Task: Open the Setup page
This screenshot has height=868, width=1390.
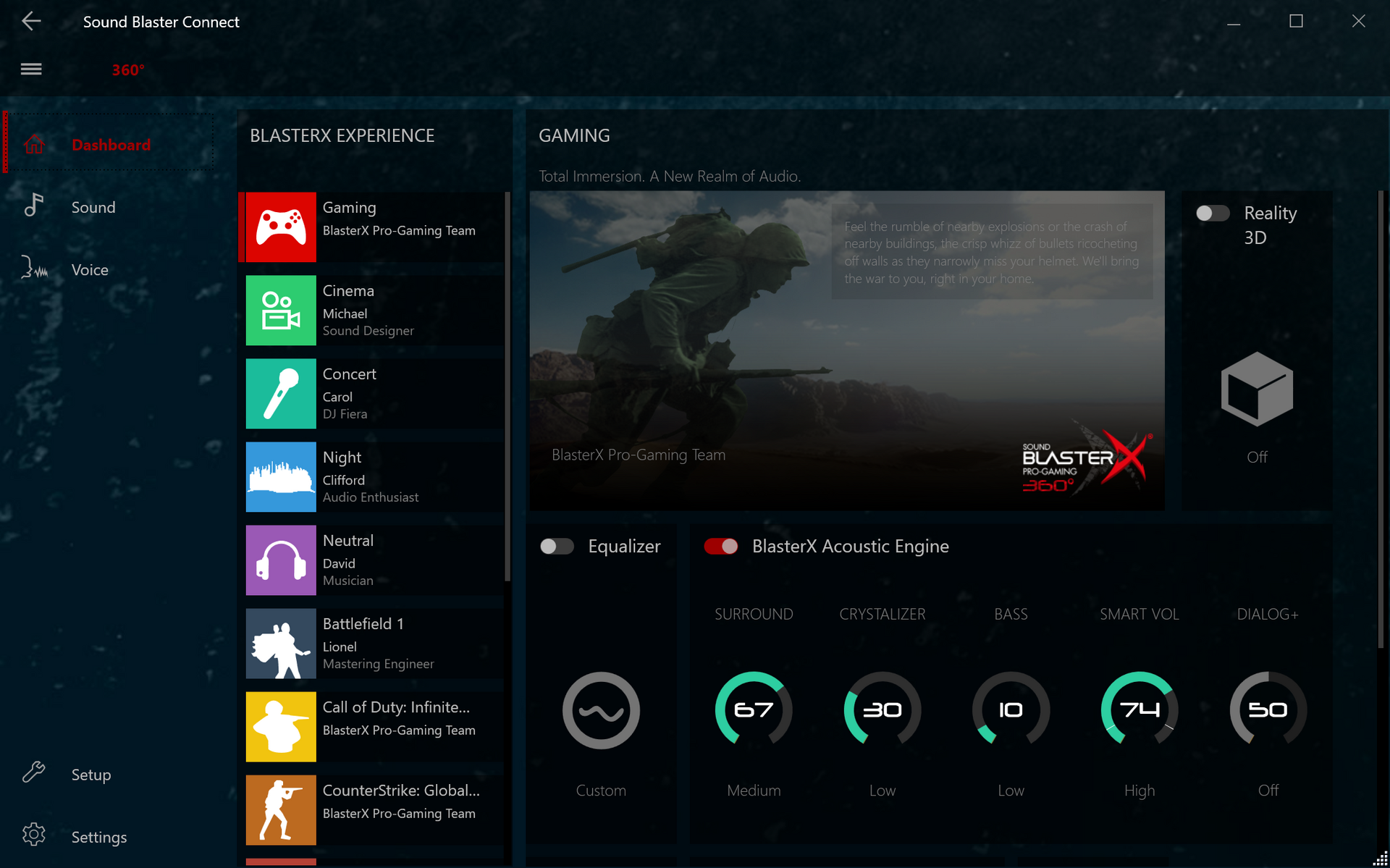Action: click(90, 775)
